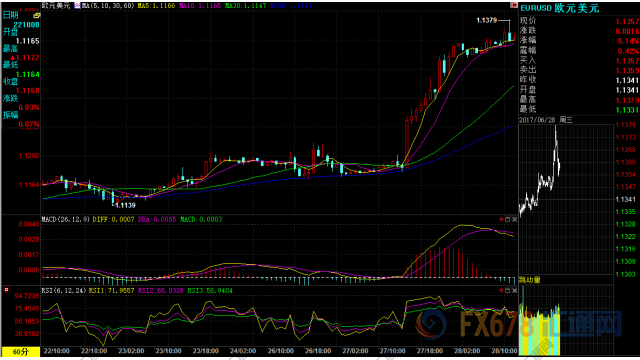Close the MACD indicator panel
This screenshot has width=640, height=360.
[514, 220]
